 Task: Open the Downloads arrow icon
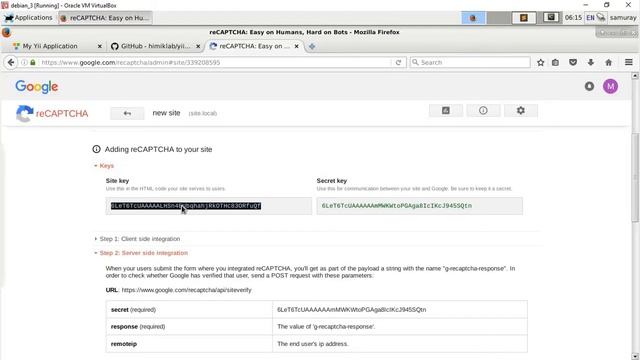pos(591,62)
